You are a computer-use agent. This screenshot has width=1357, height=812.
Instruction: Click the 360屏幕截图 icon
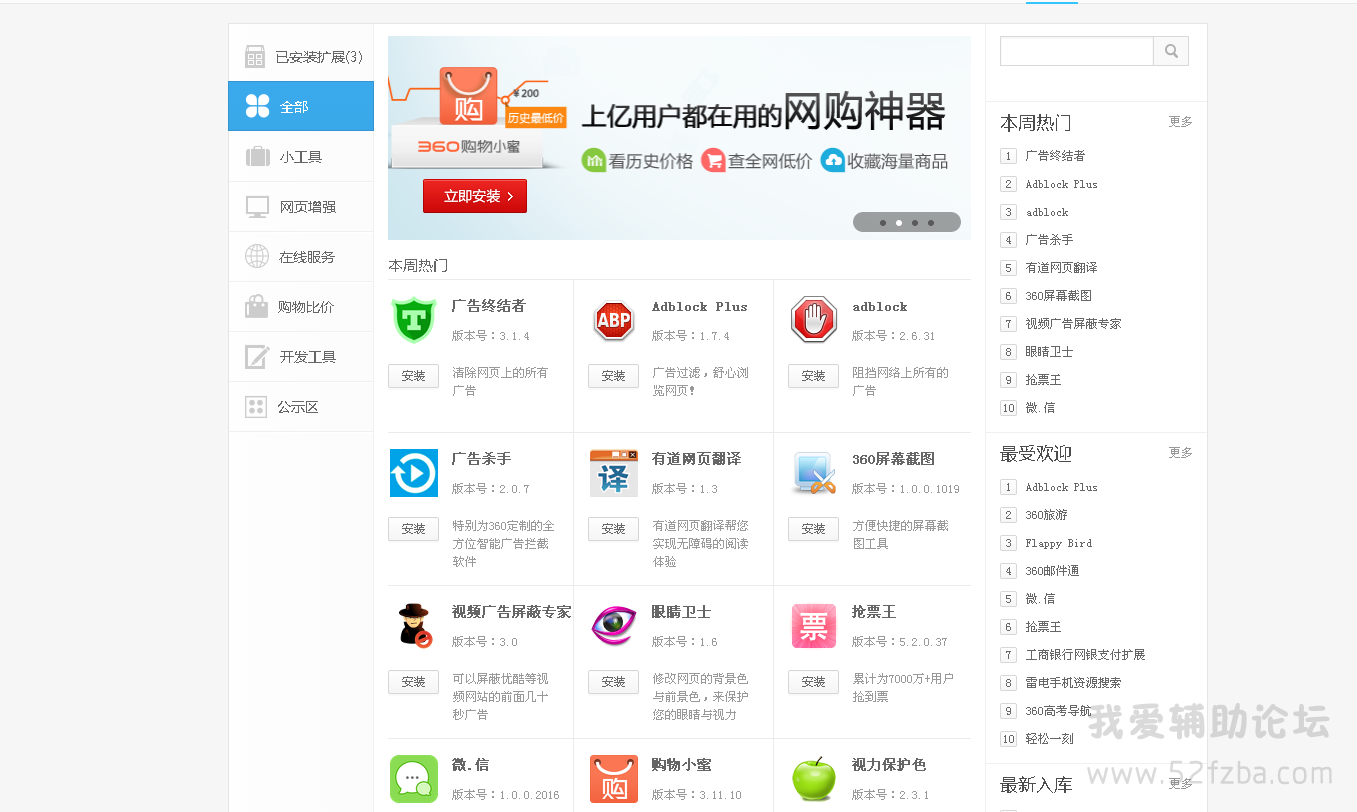click(814, 473)
